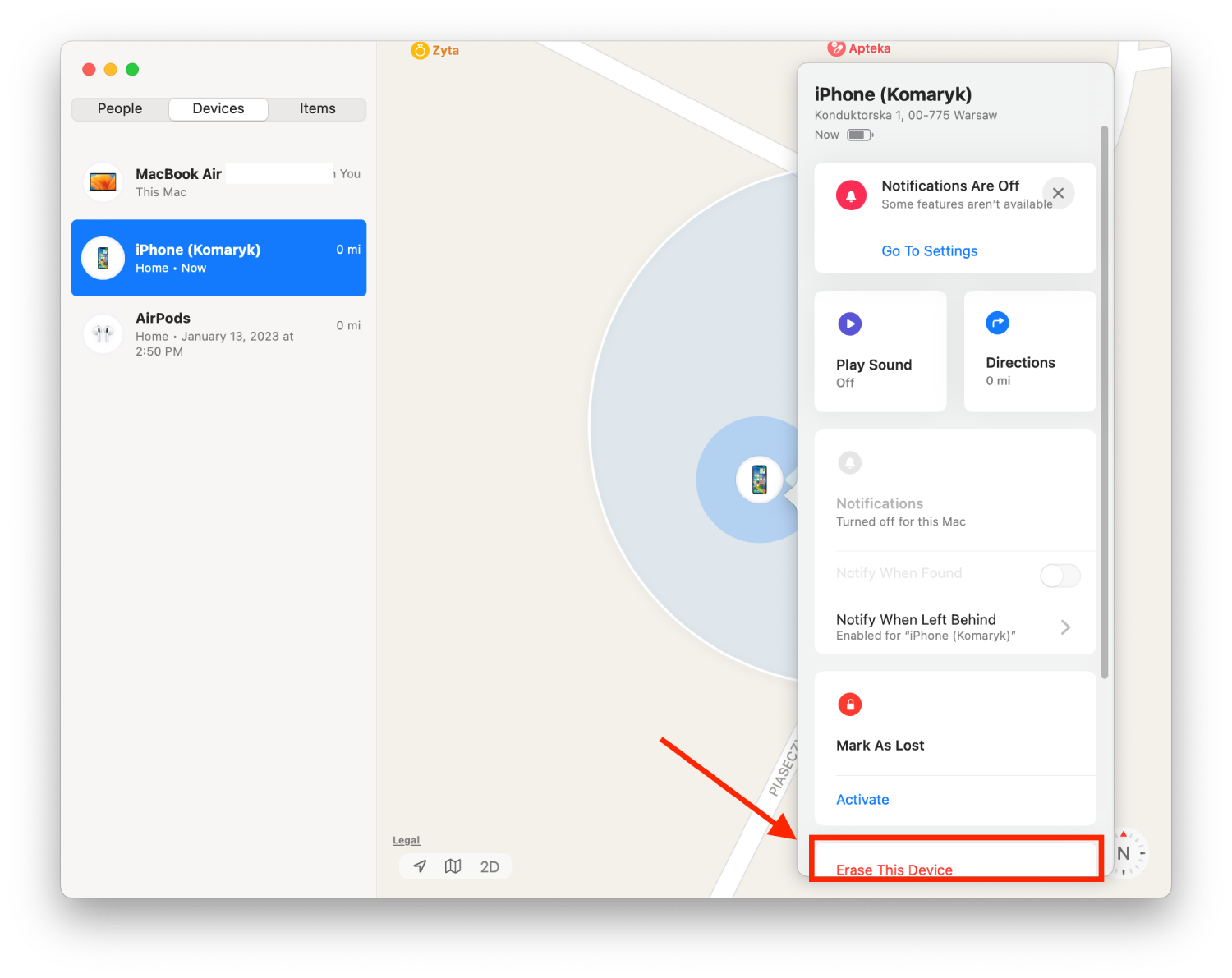Screen dimensions: 1232x978
Task: Click the MacBook Air device icon
Action: tap(103, 182)
